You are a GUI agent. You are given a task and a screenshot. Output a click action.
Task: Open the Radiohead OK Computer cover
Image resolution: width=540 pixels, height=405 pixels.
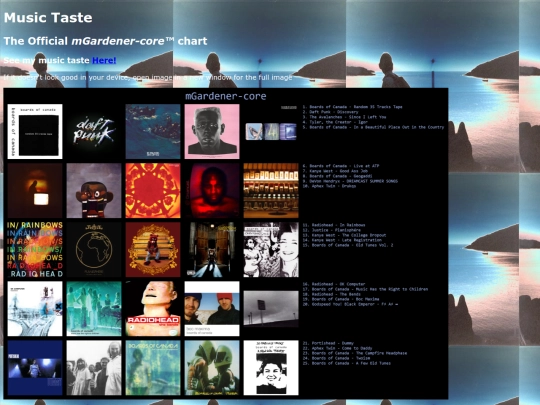pyautogui.click(x=35, y=309)
